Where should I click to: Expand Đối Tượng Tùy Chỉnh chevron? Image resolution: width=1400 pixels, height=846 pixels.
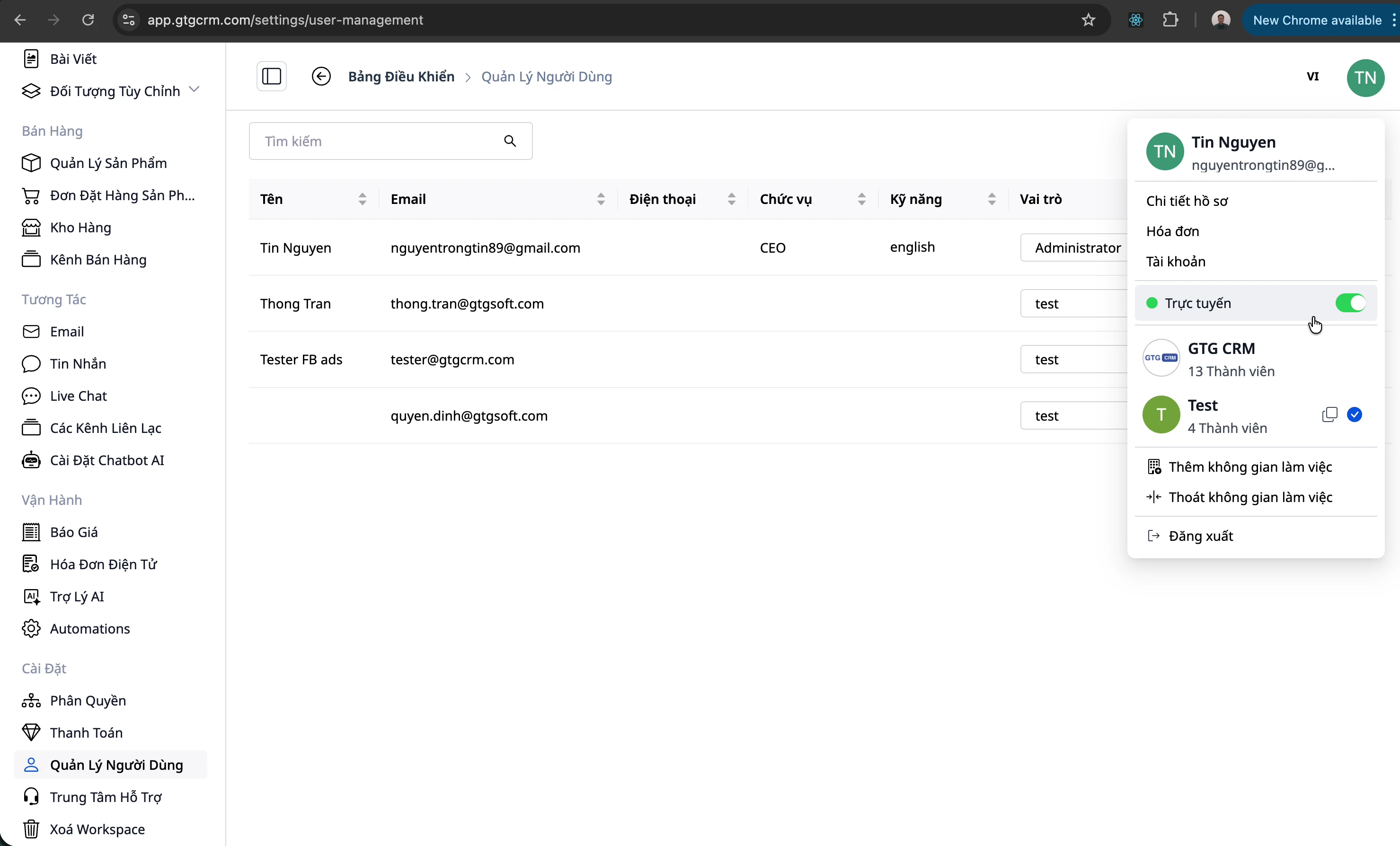tap(195, 89)
